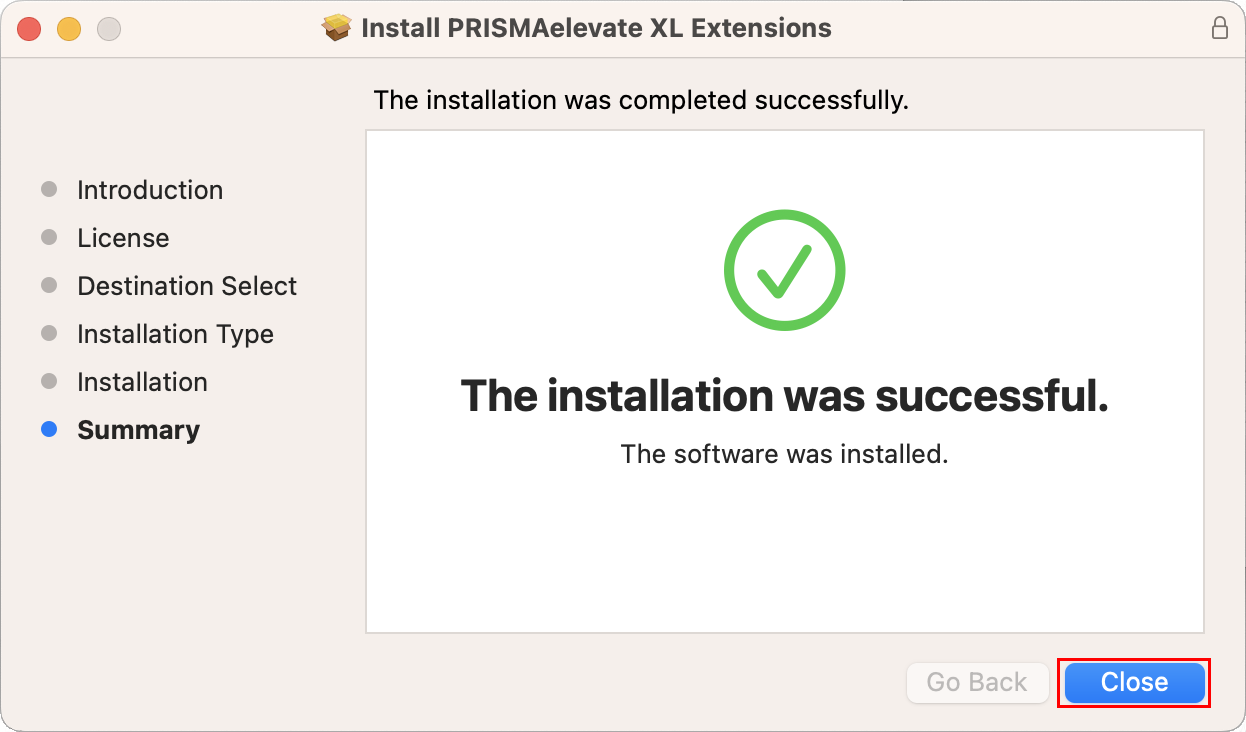Click the greyed-out Go Back button

(977, 682)
